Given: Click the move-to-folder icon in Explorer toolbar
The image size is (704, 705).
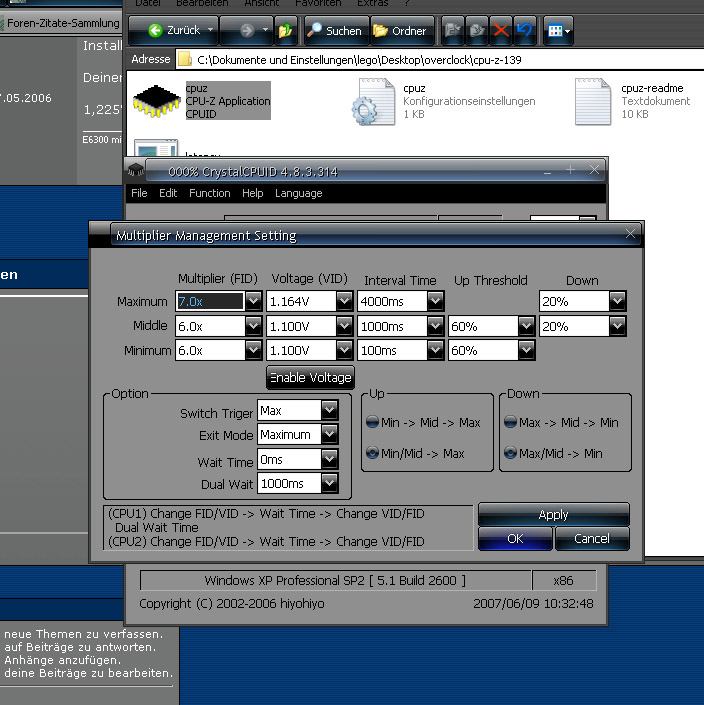Looking at the screenshot, I should 453,31.
